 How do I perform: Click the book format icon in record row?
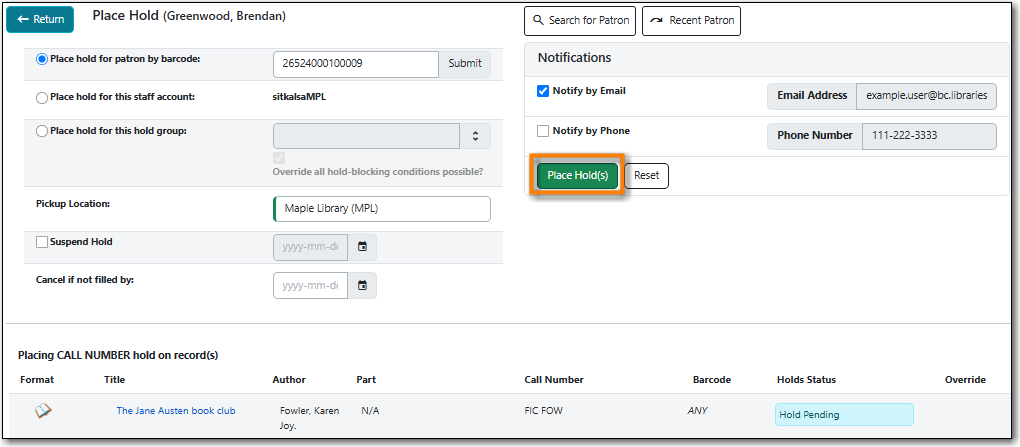[x=43, y=411]
